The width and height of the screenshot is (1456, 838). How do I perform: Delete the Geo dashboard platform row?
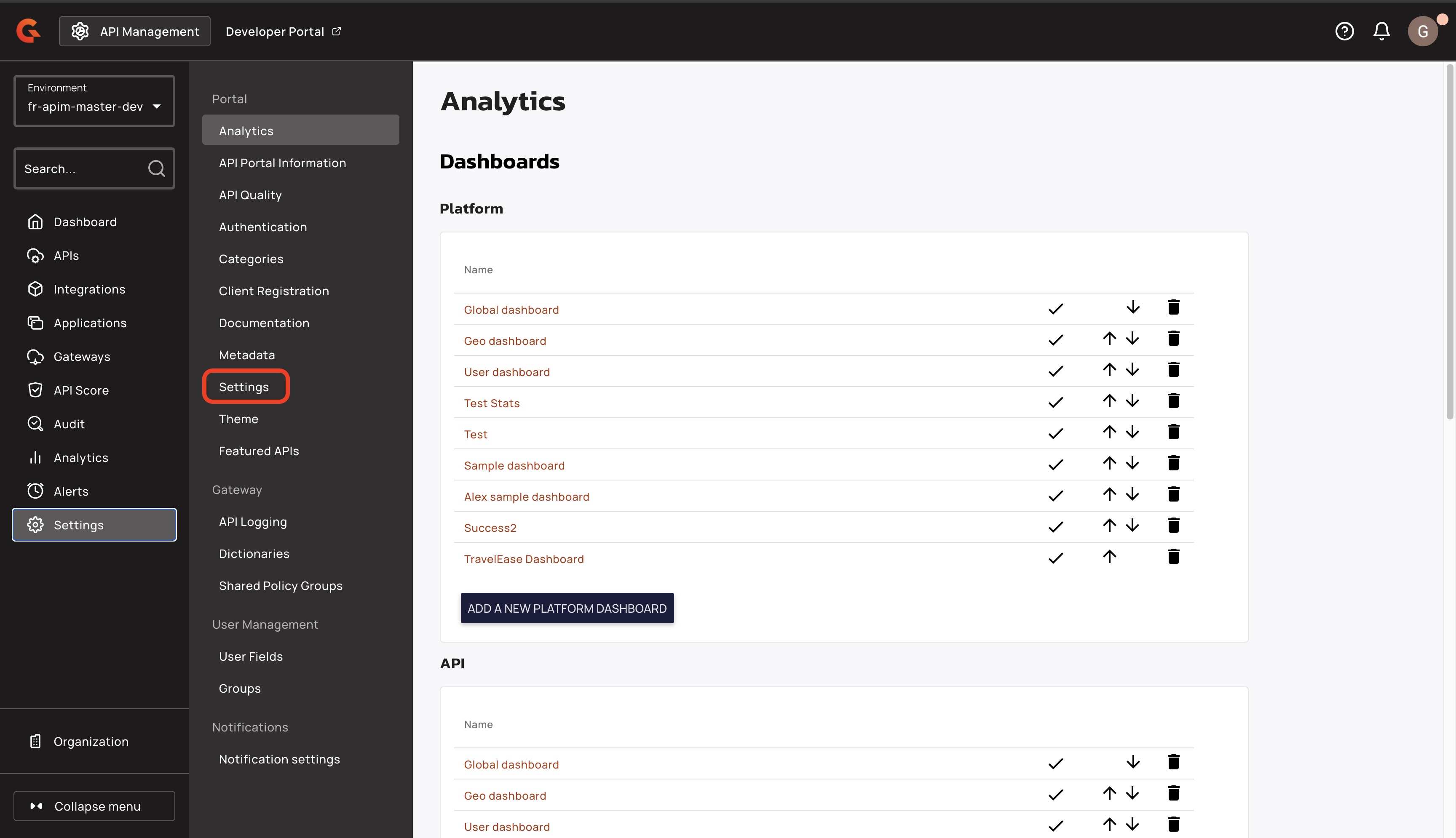pos(1173,339)
